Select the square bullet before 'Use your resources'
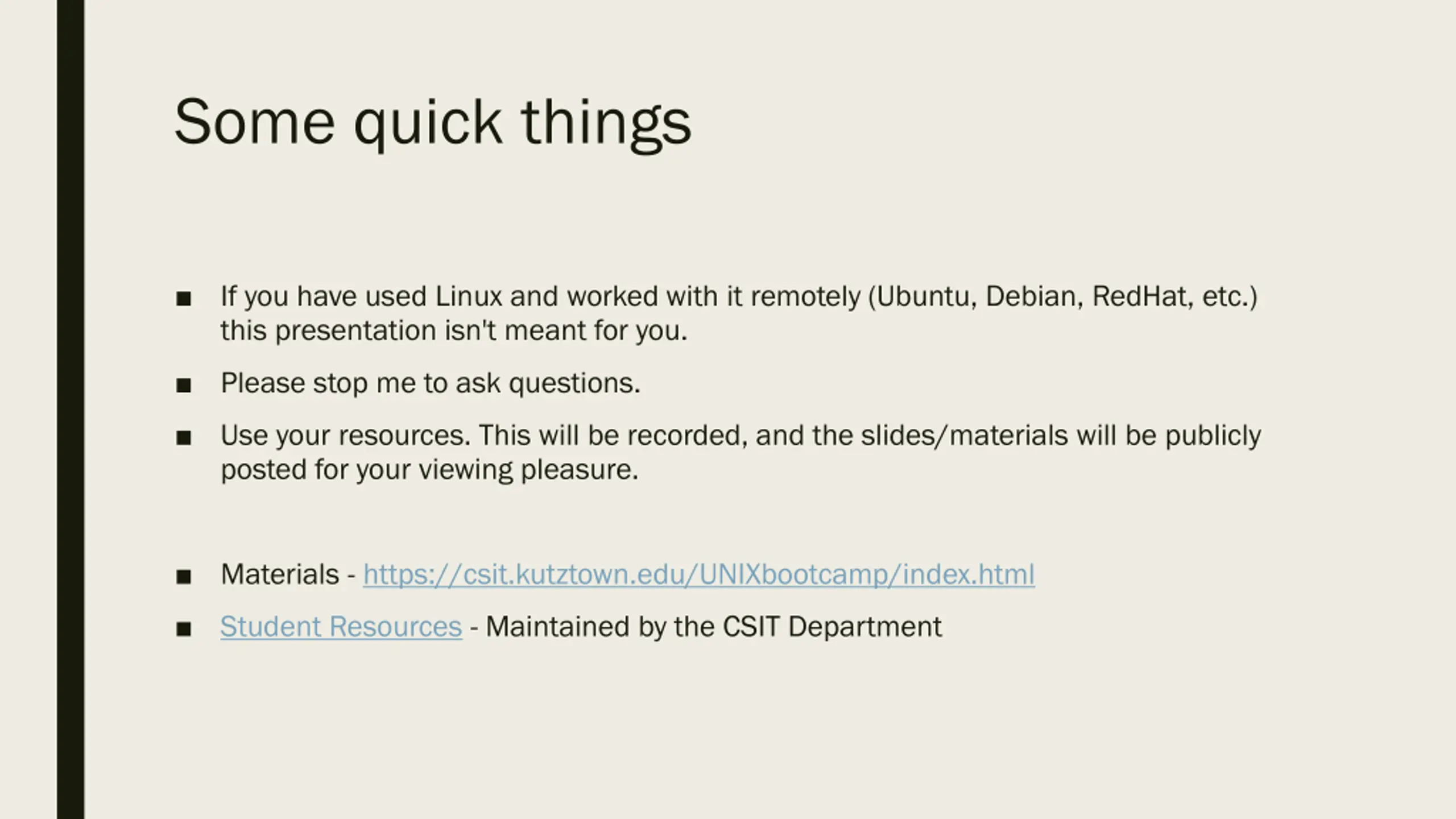The image size is (1456, 819). 184,438
